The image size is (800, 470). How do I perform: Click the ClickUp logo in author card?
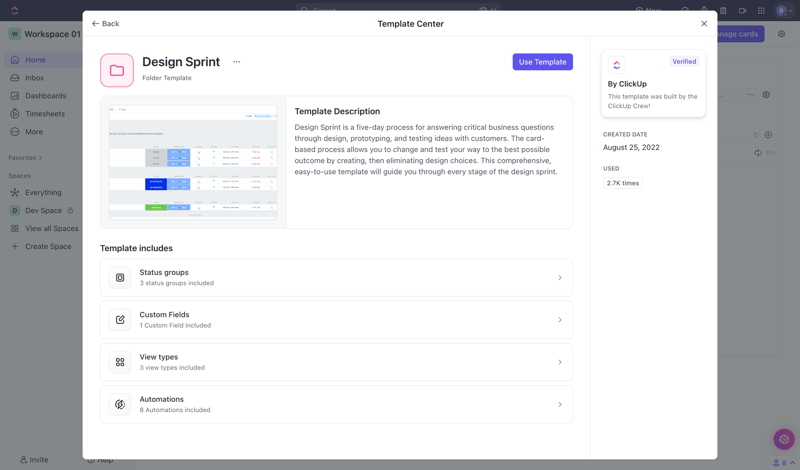(x=617, y=65)
